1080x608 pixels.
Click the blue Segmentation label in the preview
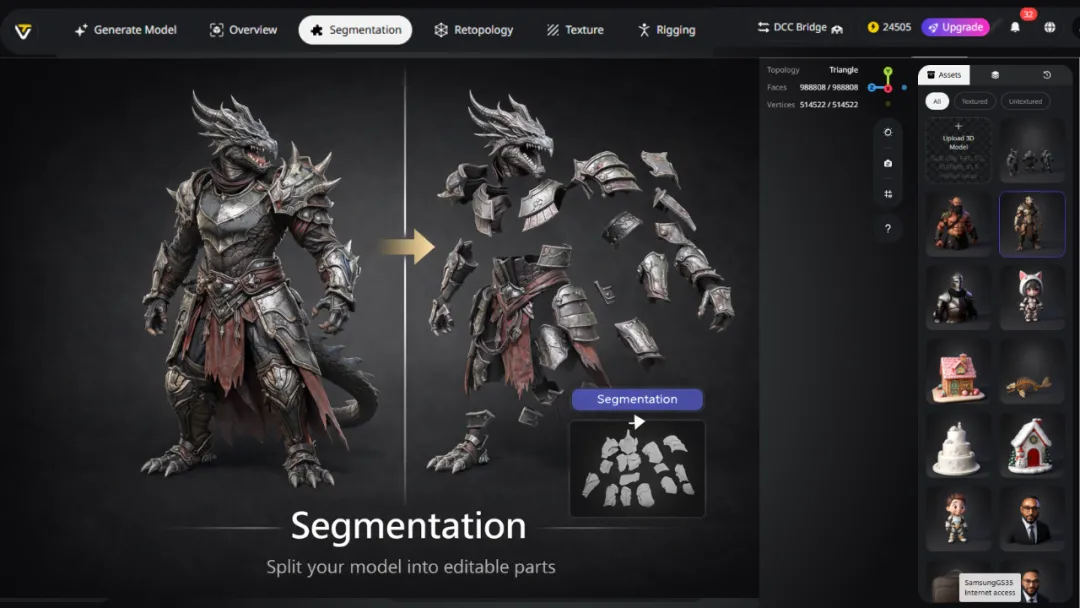tap(637, 399)
